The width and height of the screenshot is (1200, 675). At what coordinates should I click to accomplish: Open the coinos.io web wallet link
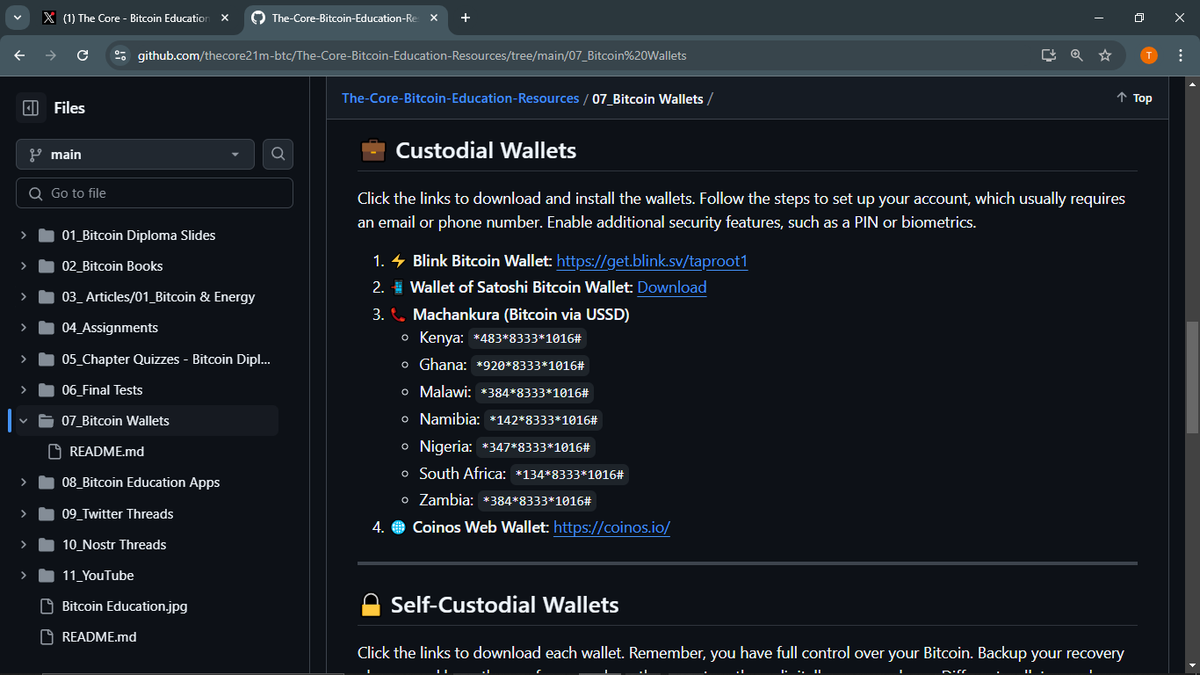(611, 527)
